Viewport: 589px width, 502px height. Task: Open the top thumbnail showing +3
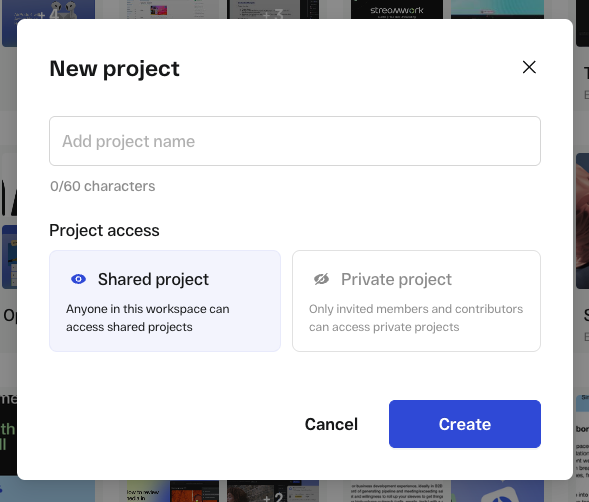[x=273, y=9]
